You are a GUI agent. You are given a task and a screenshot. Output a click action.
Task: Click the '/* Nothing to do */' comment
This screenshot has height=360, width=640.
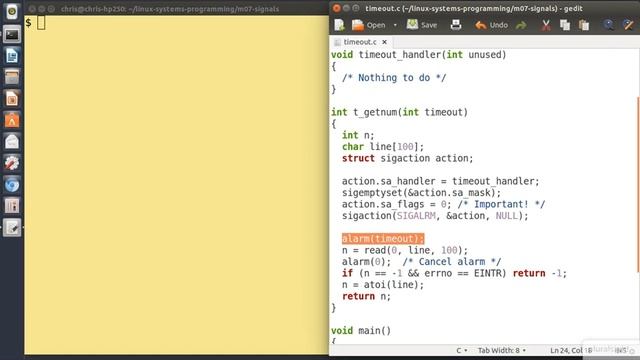(x=394, y=78)
